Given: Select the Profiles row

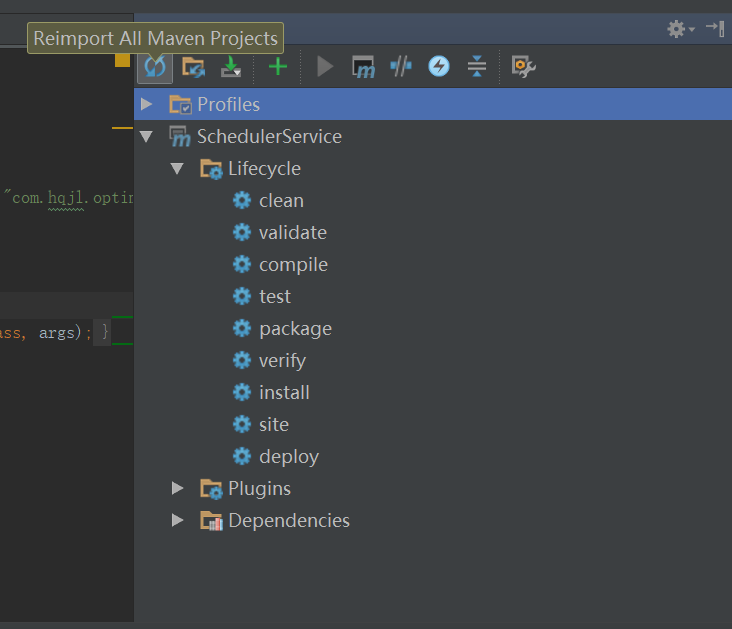Looking at the screenshot, I should point(433,104).
